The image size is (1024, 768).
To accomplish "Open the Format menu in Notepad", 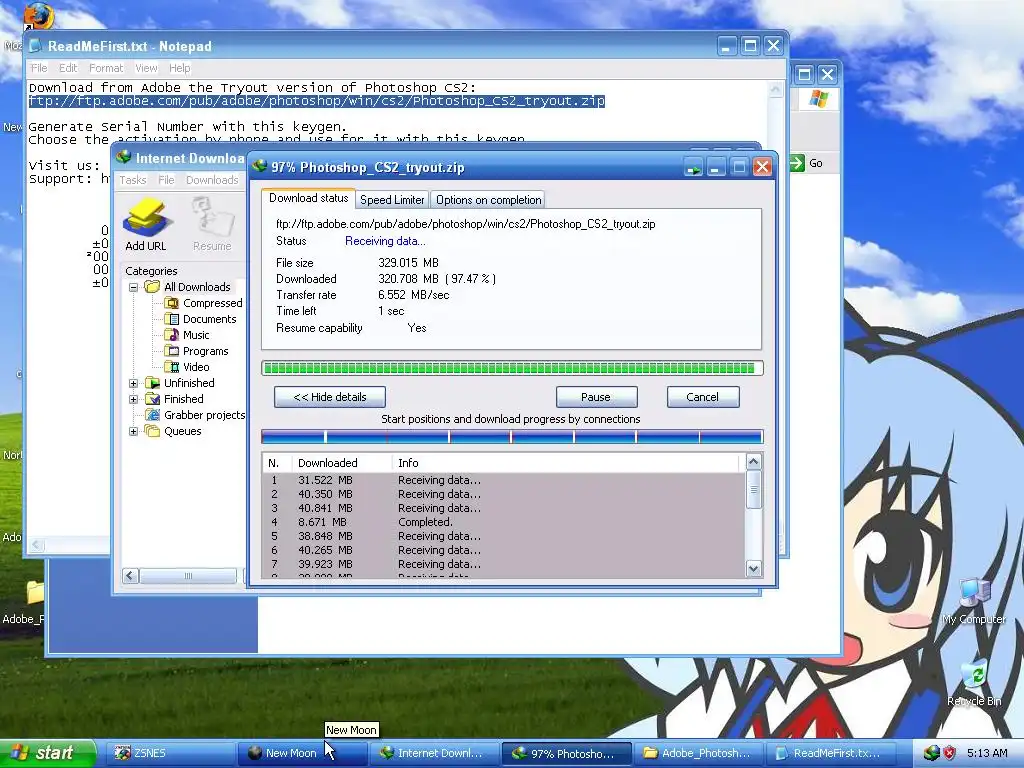I will [106, 68].
